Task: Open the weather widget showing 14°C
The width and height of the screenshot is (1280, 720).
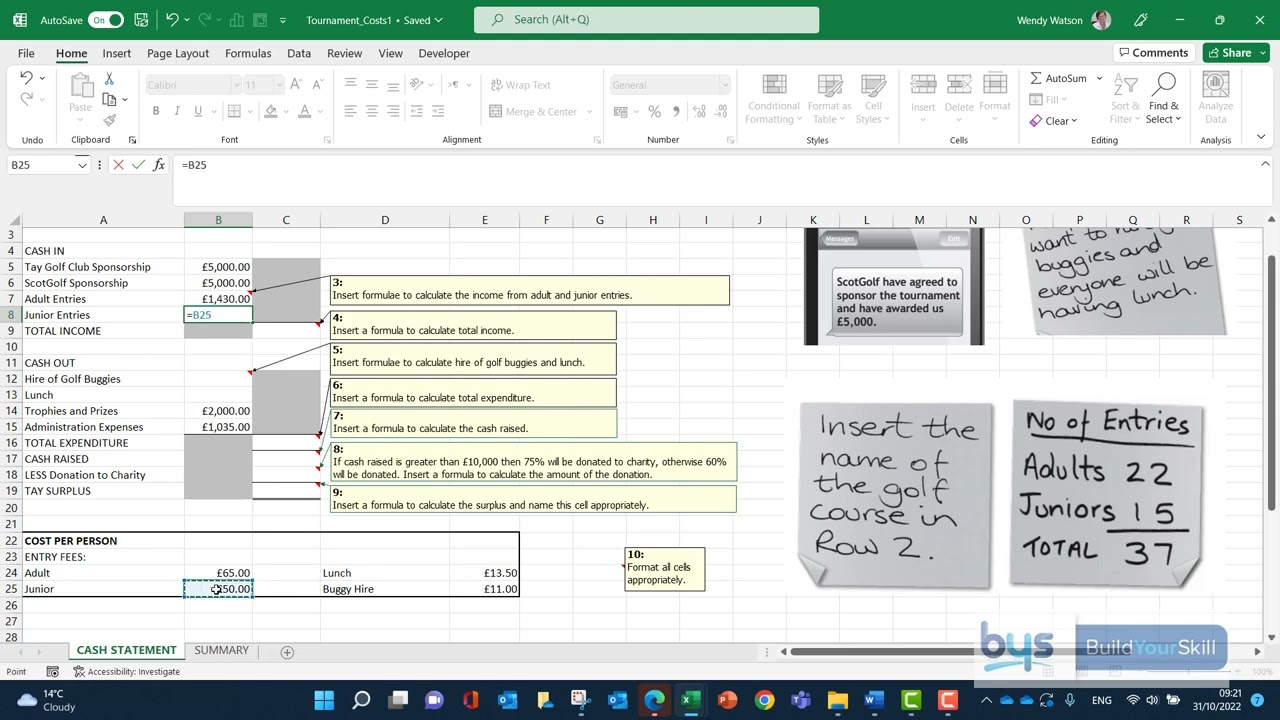Action: (46, 700)
